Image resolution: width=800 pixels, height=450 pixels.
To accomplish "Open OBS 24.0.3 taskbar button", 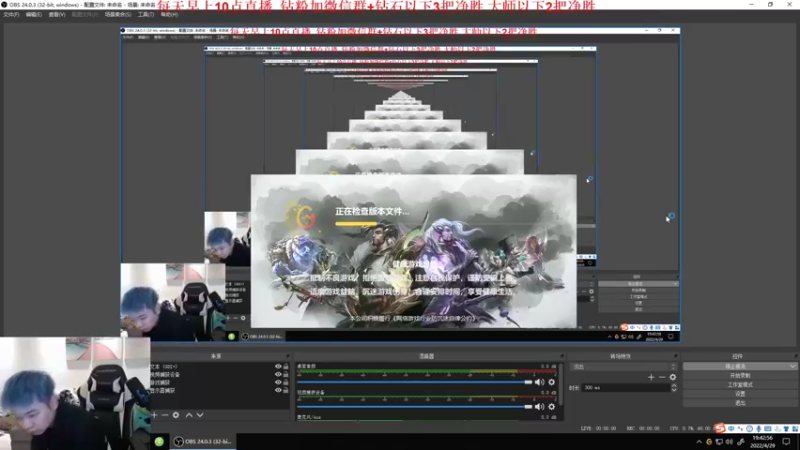I will point(204,441).
